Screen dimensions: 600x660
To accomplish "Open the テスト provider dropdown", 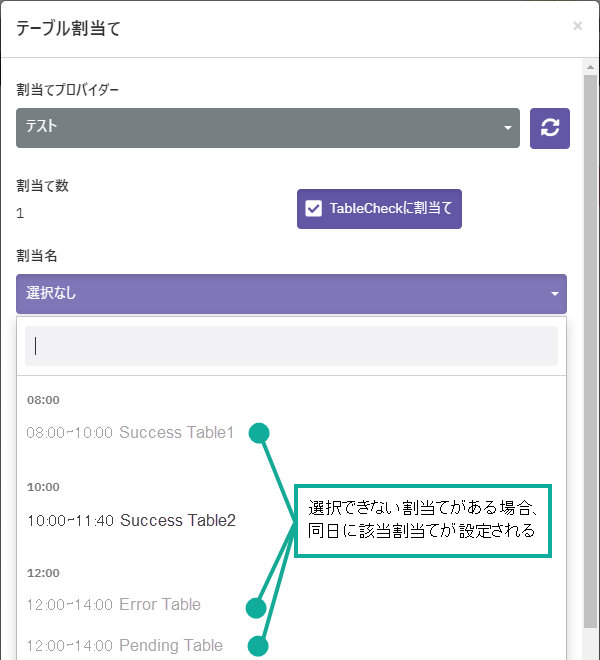I will click(x=267, y=128).
